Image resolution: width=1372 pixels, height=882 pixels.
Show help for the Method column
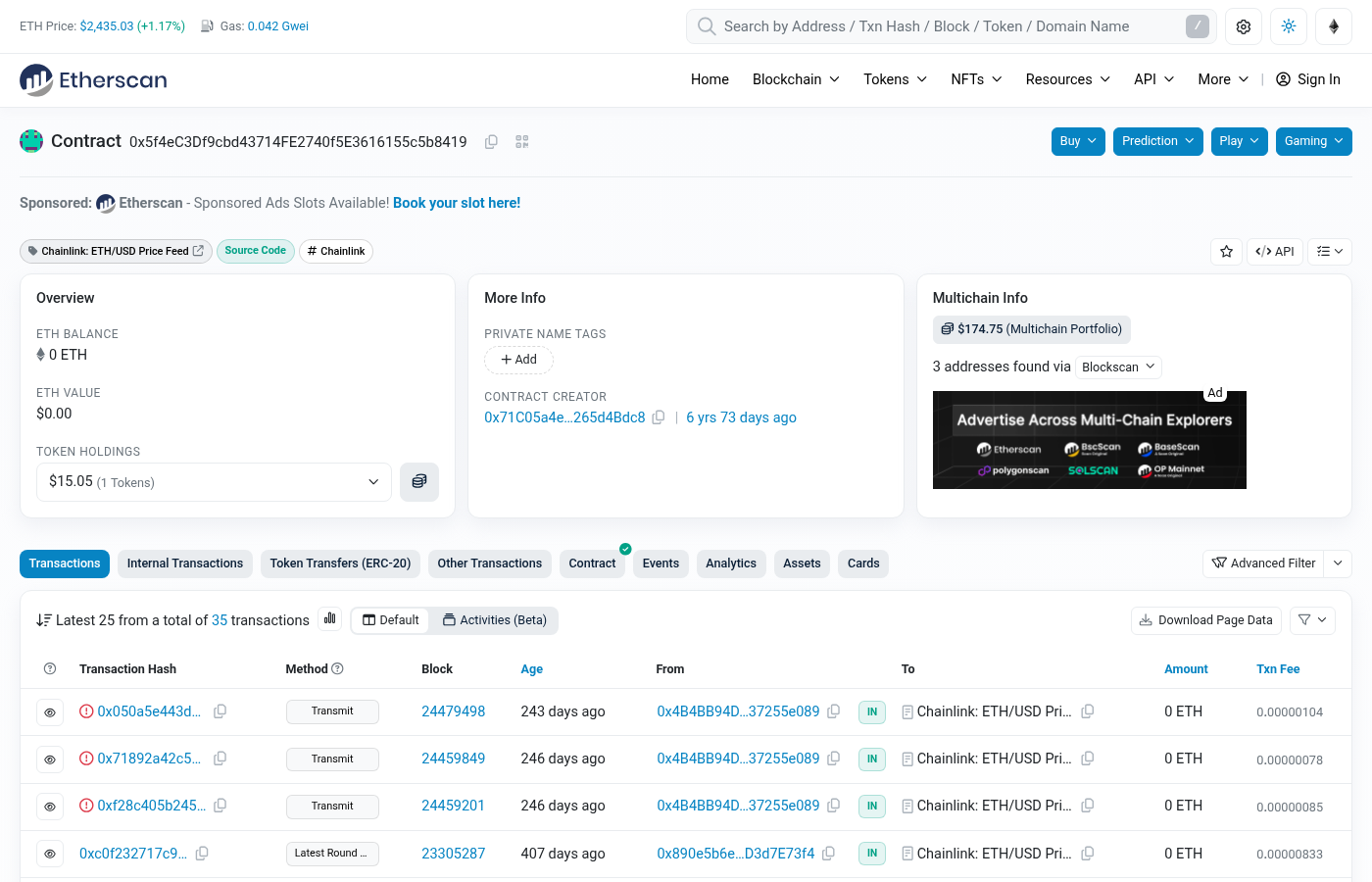click(338, 669)
